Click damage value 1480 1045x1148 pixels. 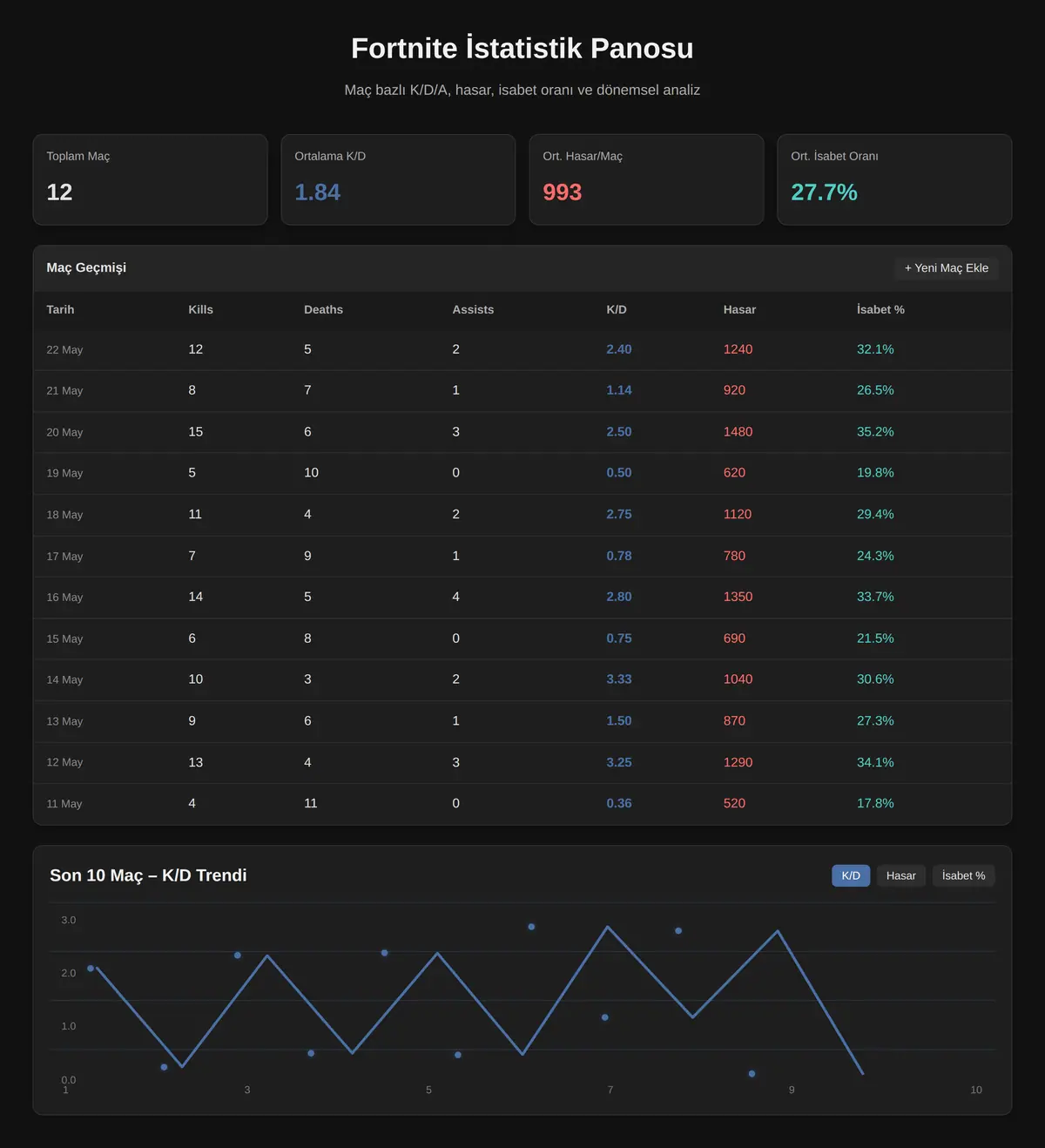(738, 432)
